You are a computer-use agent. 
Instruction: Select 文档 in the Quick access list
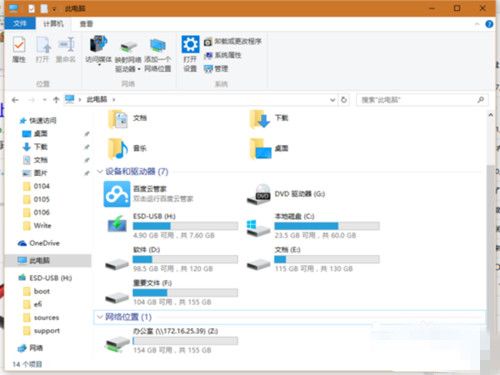coord(35,160)
